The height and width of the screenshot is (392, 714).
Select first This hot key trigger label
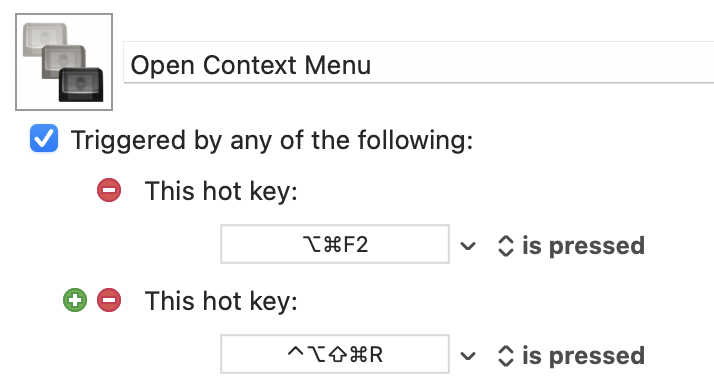pos(221,191)
